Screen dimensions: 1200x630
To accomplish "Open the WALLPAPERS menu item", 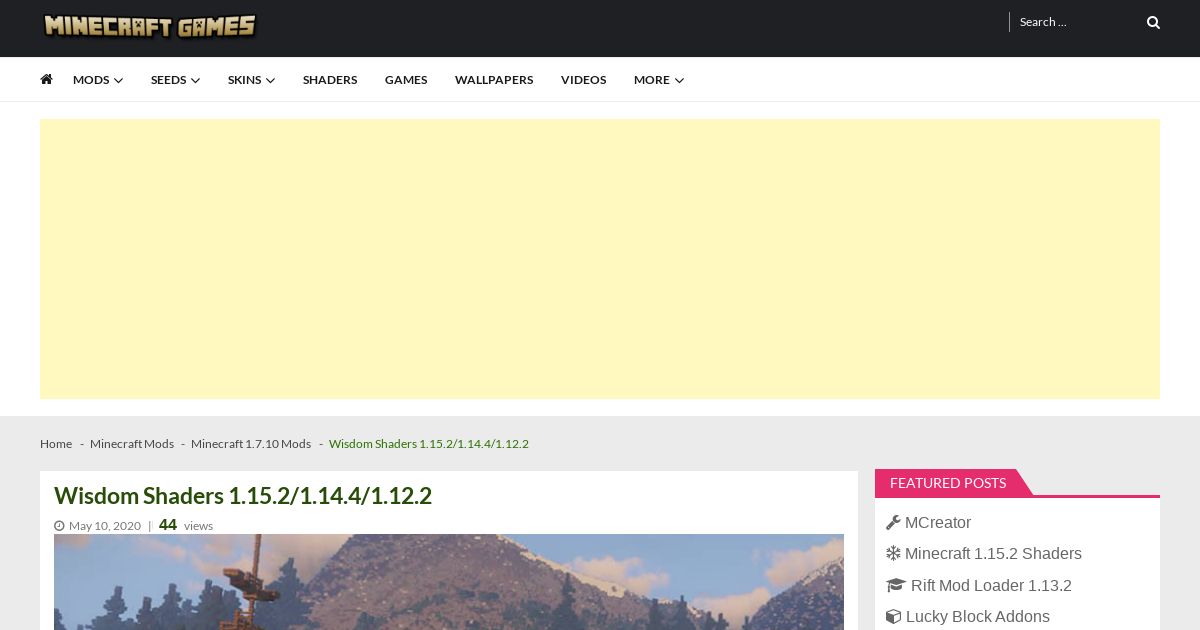I will 494,80.
